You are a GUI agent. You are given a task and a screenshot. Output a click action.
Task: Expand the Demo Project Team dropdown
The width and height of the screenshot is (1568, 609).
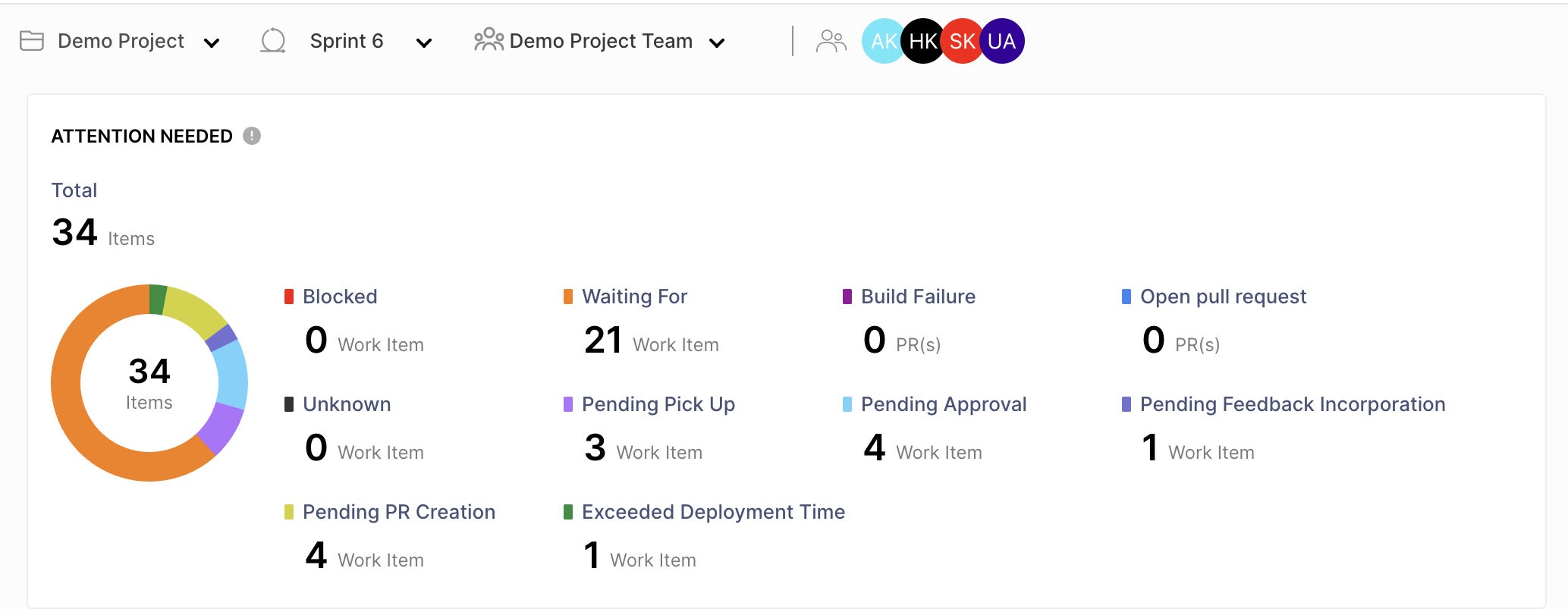717,43
